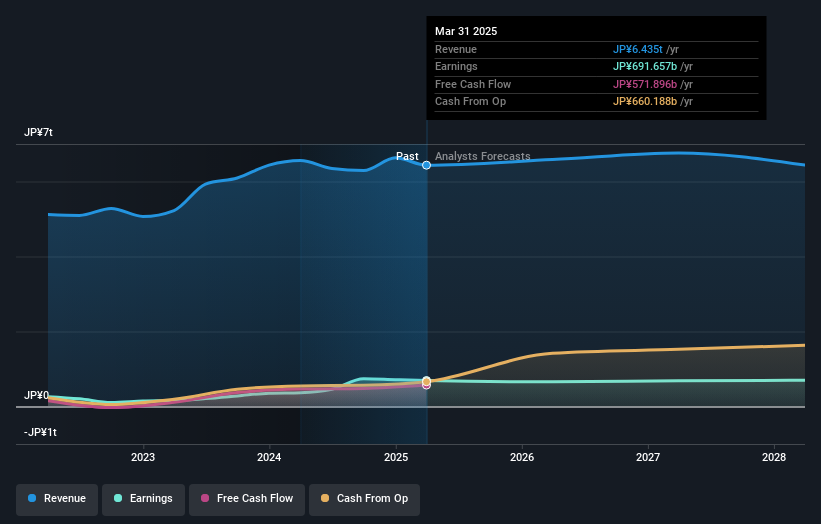
Task: Toggle the Earnings series in the legend
Action: [x=143, y=499]
